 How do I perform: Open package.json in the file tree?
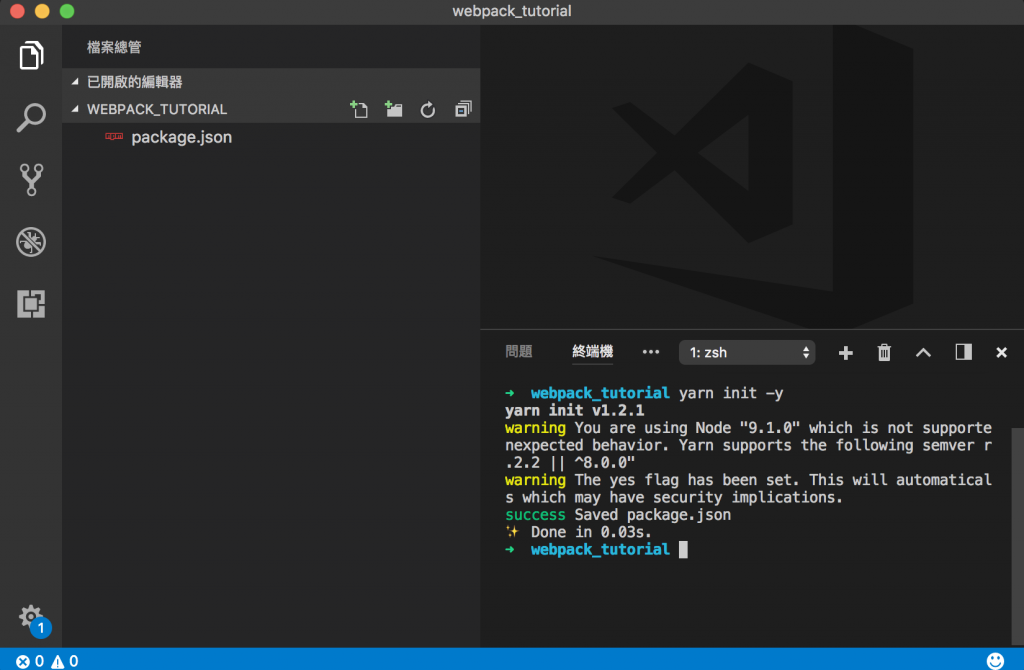[182, 137]
